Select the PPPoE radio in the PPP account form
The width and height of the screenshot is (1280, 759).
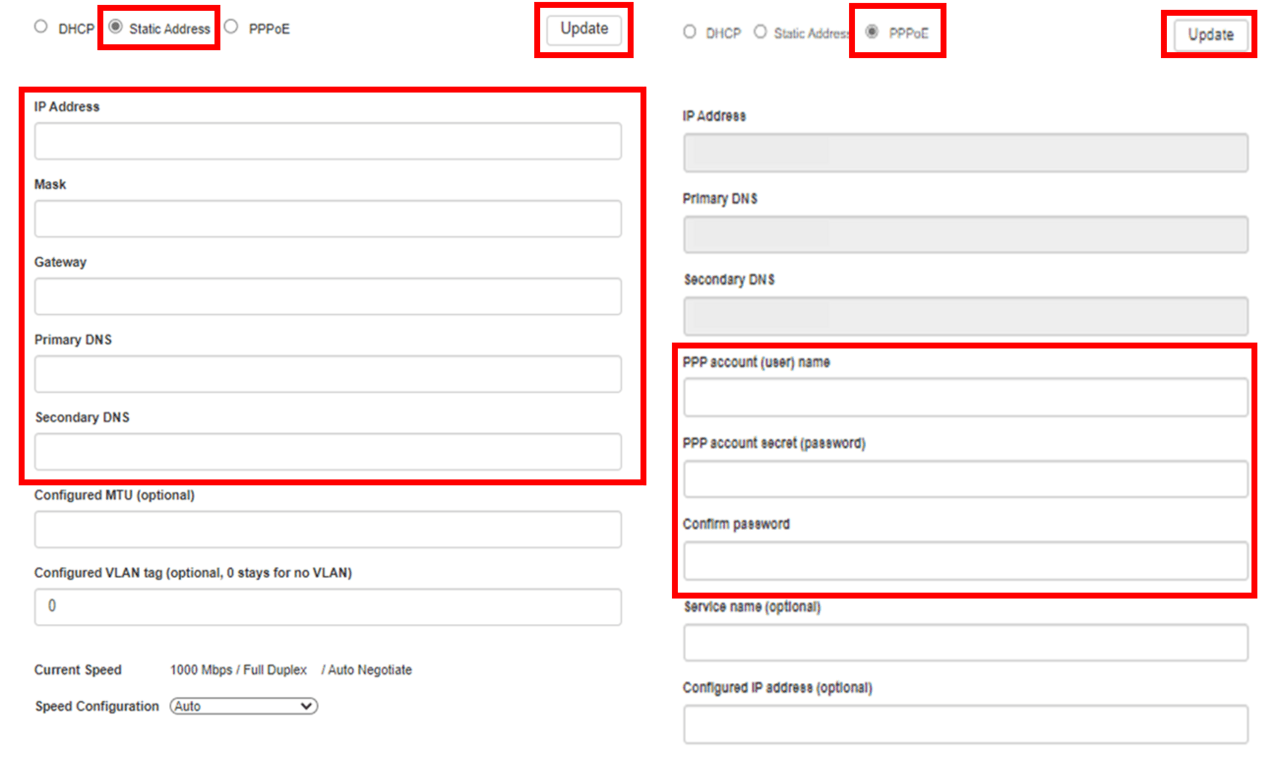pyautogui.click(x=872, y=33)
